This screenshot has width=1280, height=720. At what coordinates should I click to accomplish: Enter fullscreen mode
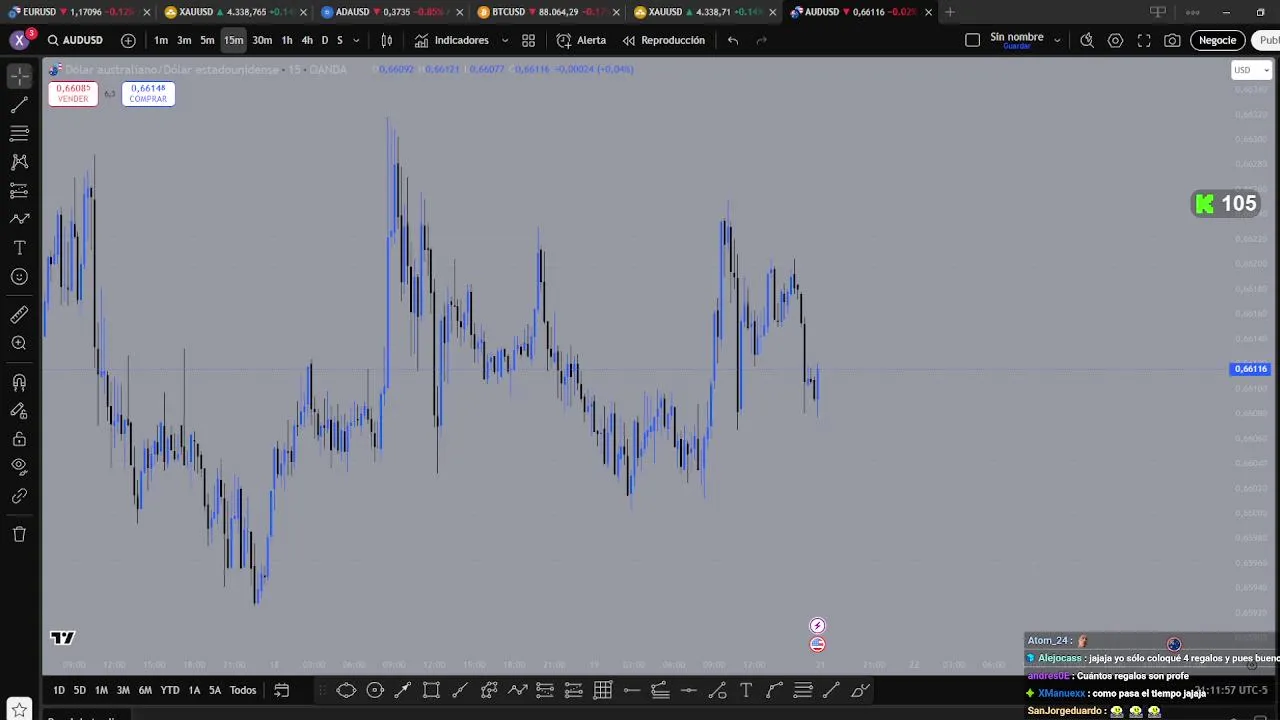tap(1144, 40)
